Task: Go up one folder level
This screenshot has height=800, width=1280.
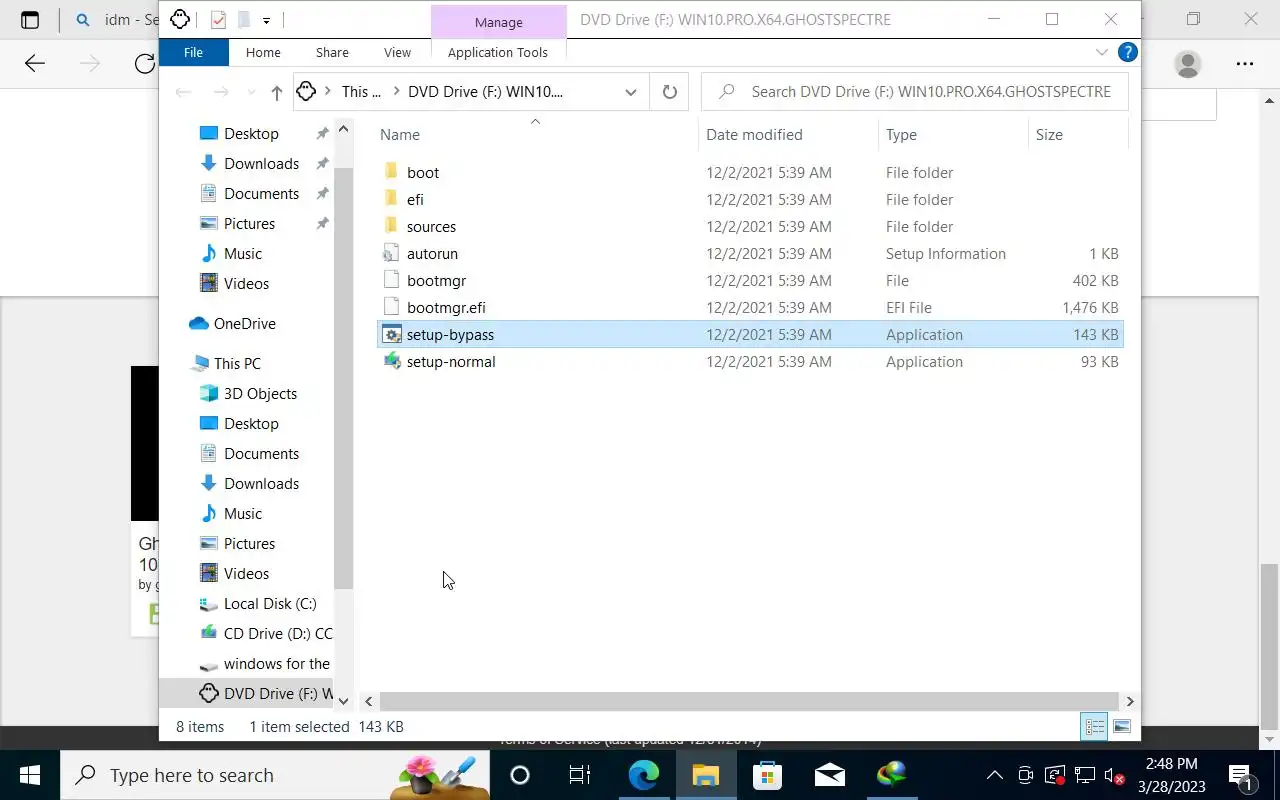Action: 277,92
